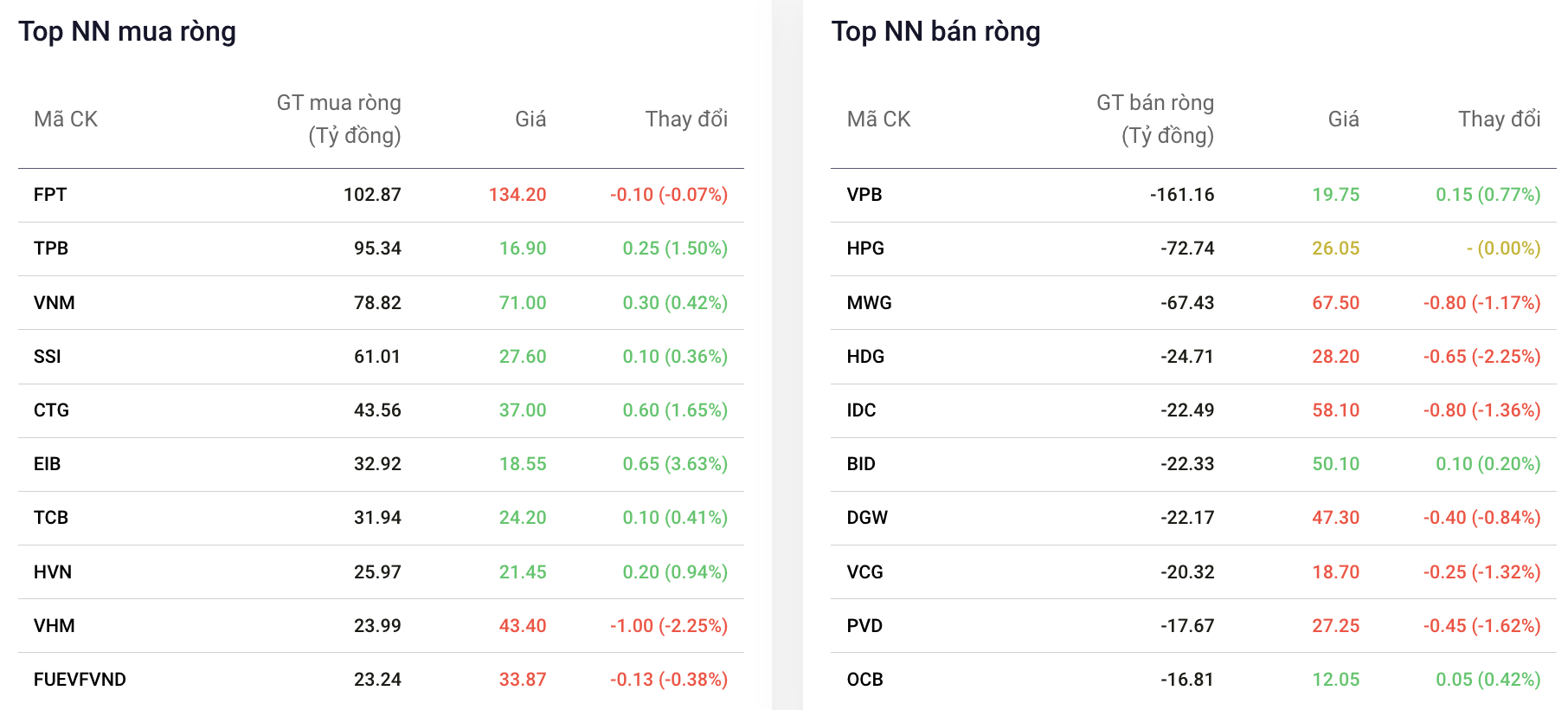Select the Top NN bán ròng heading

click(x=936, y=31)
